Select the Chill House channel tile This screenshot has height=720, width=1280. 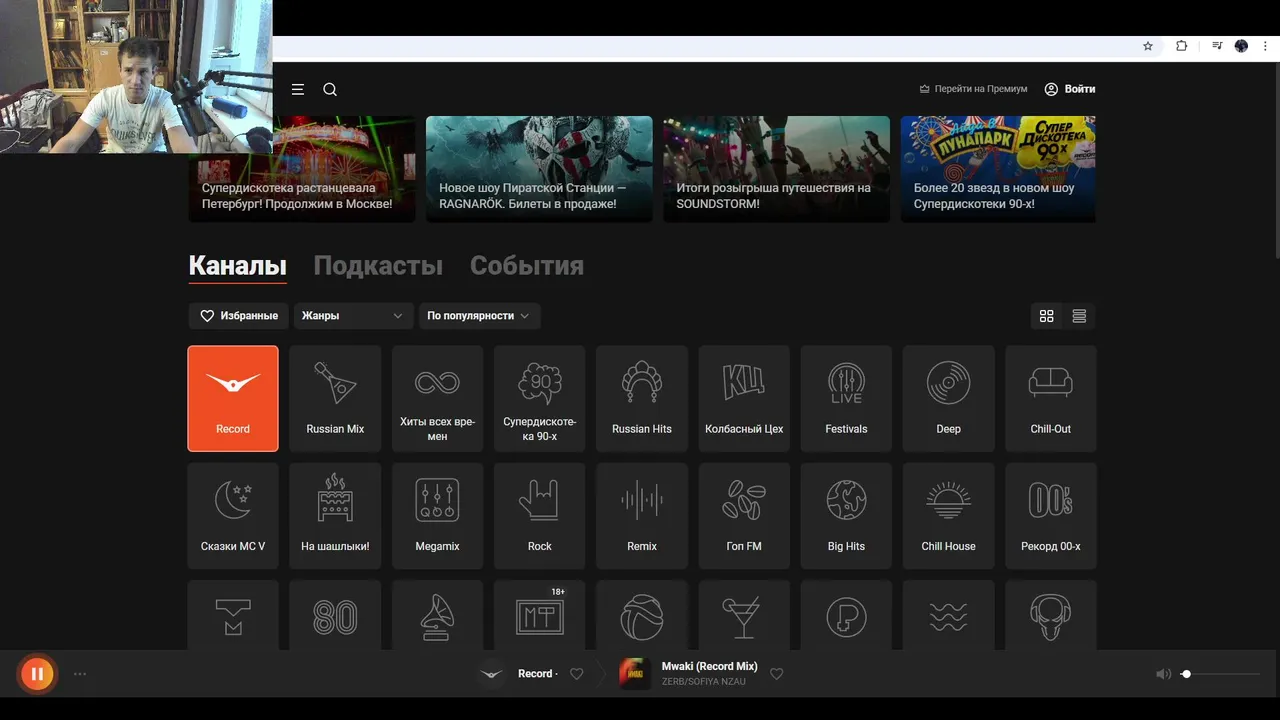pos(948,516)
